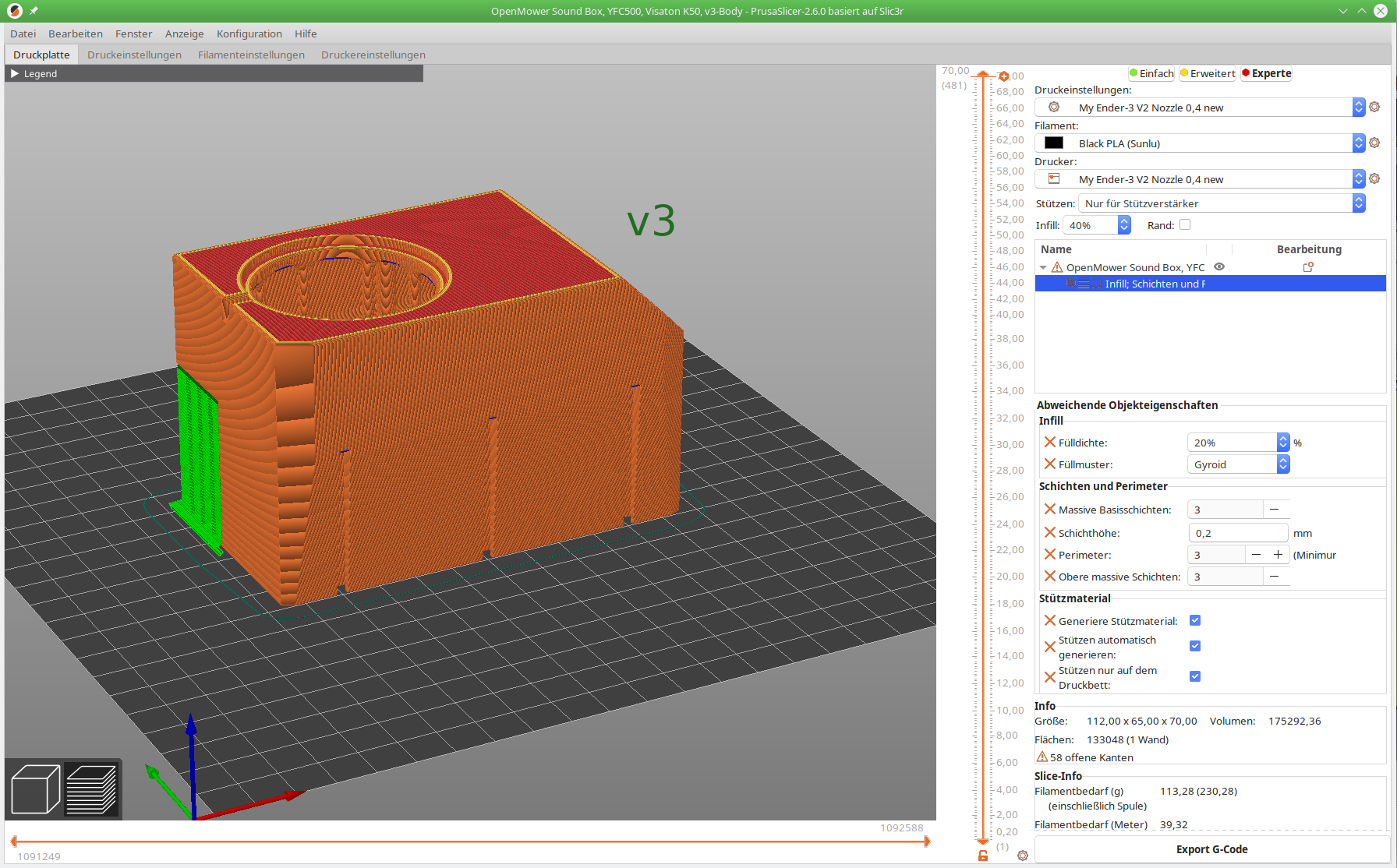Switch to the Druckereinstellungen tab
The width and height of the screenshot is (1397, 868).
pyautogui.click(x=373, y=55)
